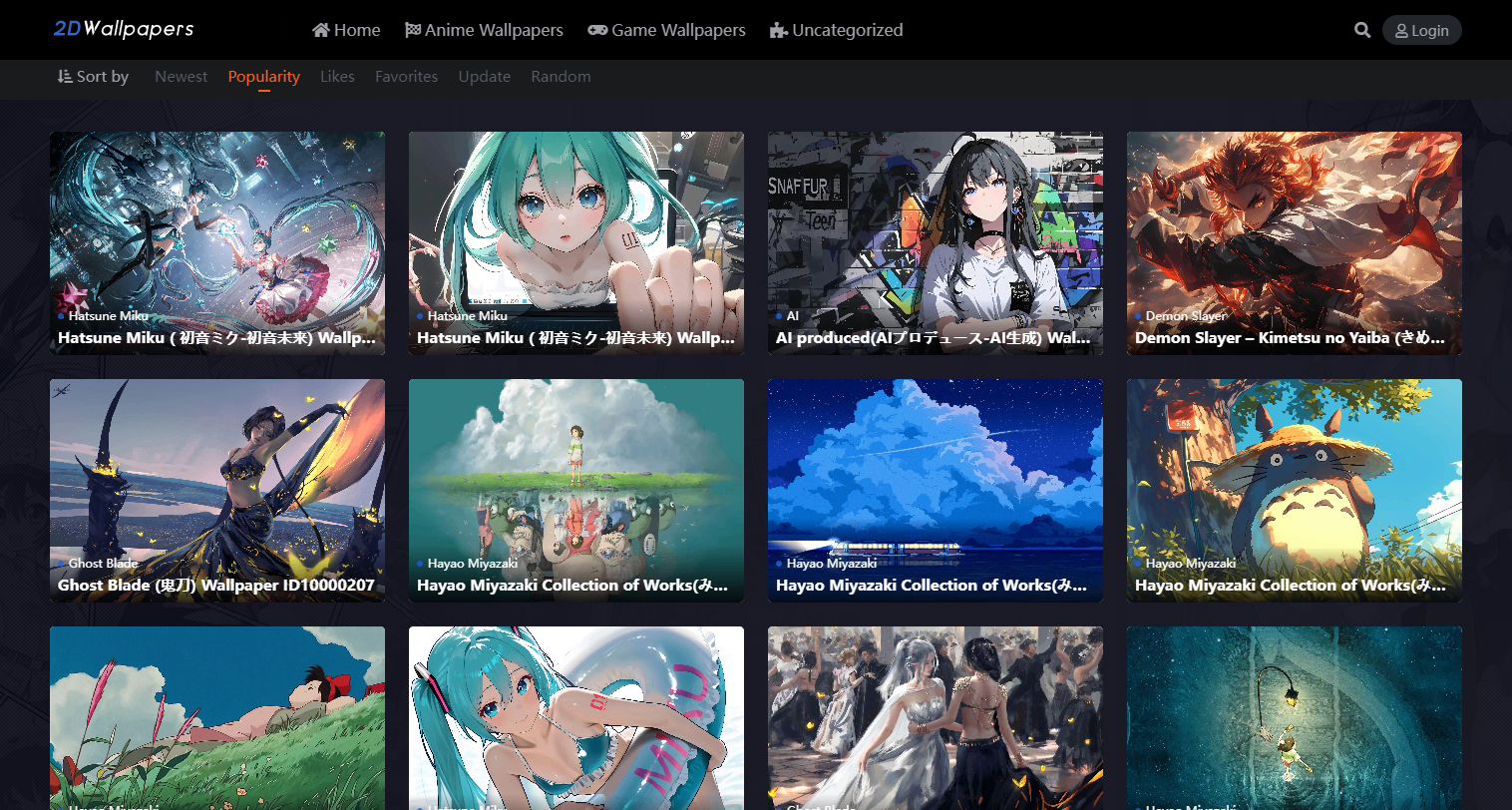The image size is (1512, 810).
Task: Click the 2DWallpapers site logo
Action: tap(124, 29)
